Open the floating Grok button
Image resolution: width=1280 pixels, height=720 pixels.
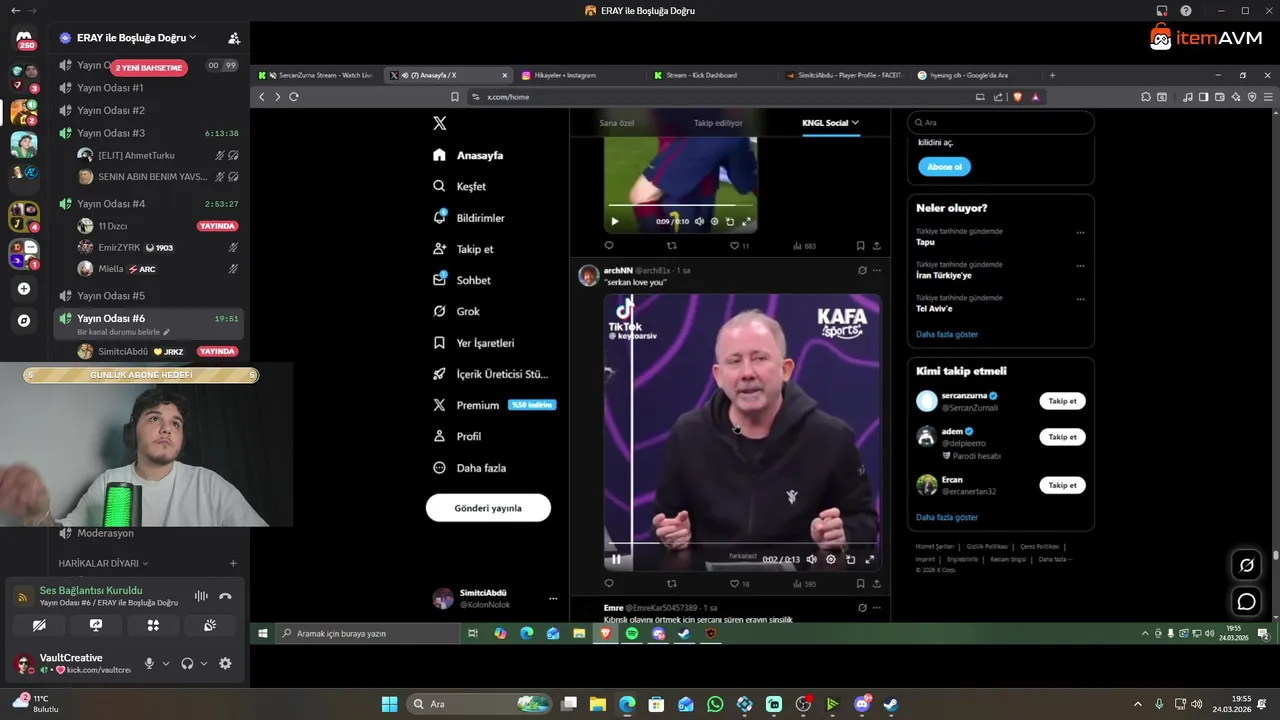point(1247,565)
